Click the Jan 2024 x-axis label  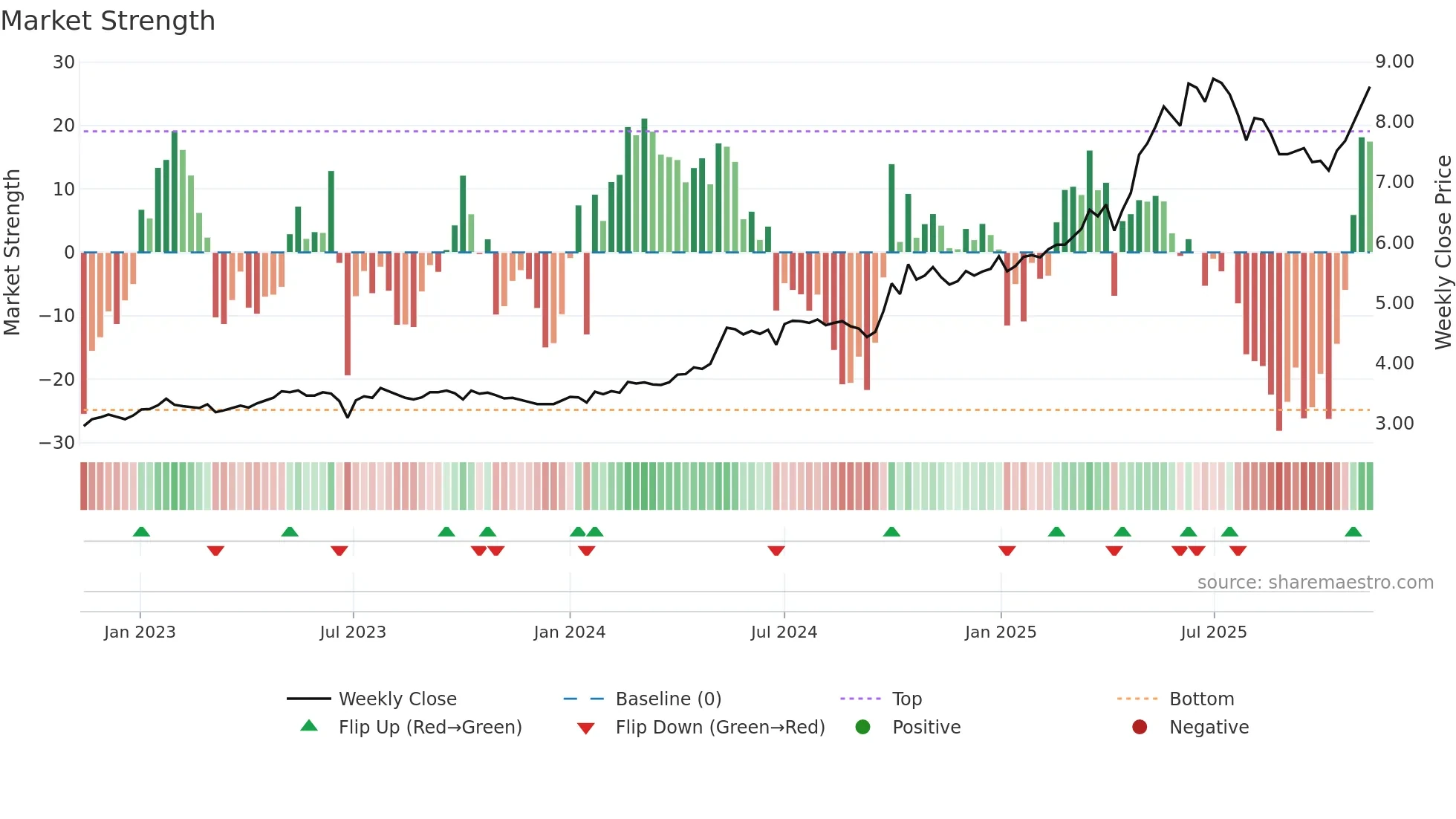click(x=569, y=632)
